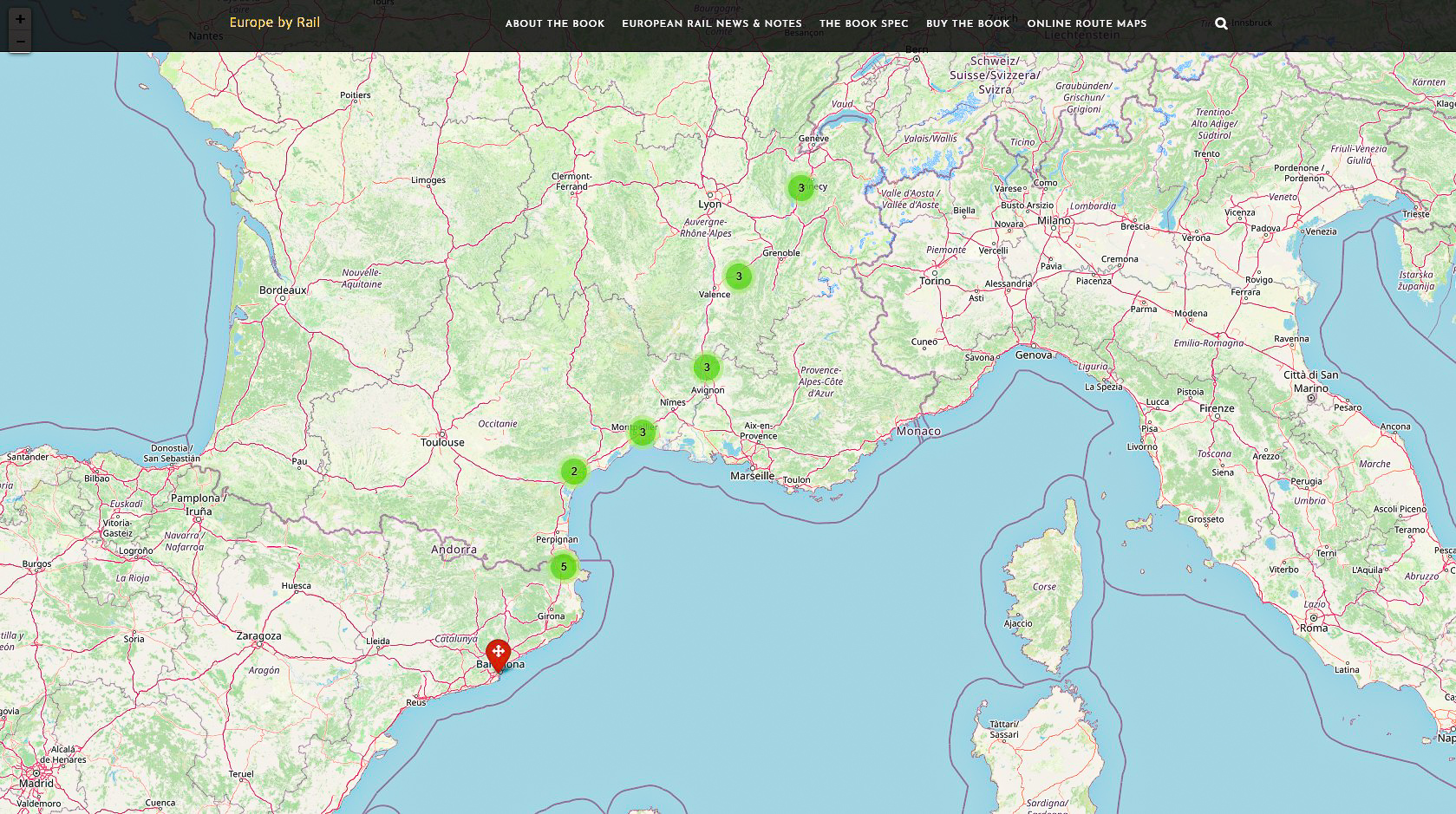Open the 3-marker cluster at Montpellier
Image resolution: width=1456 pixels, height=814 pixels.
coord(643,432)
